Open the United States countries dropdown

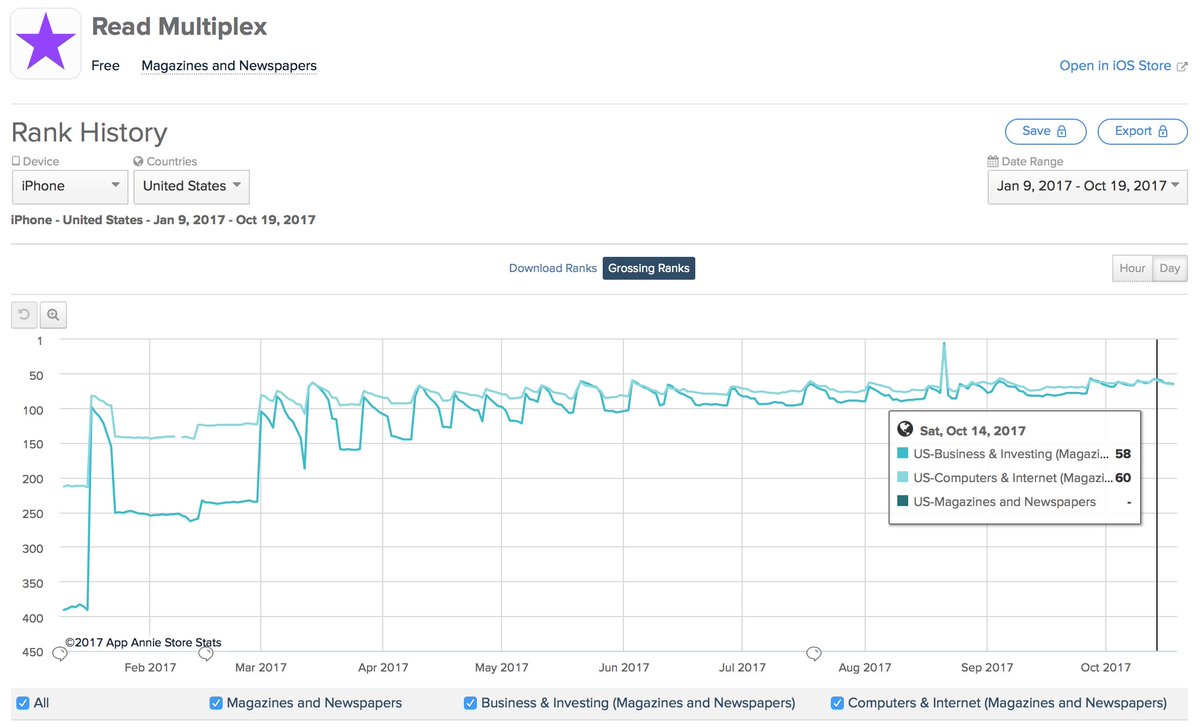(x=191, y=186)
